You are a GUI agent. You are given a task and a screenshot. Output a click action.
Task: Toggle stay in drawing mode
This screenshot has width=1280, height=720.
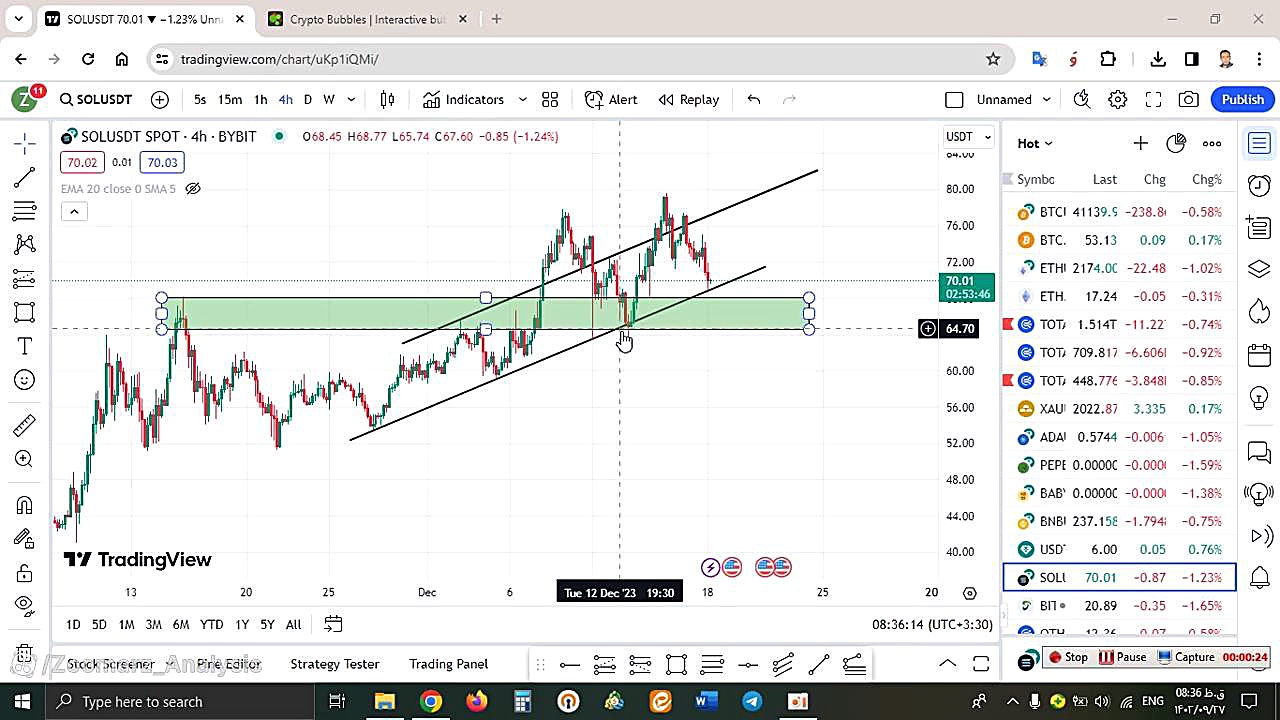click(25, 539)
